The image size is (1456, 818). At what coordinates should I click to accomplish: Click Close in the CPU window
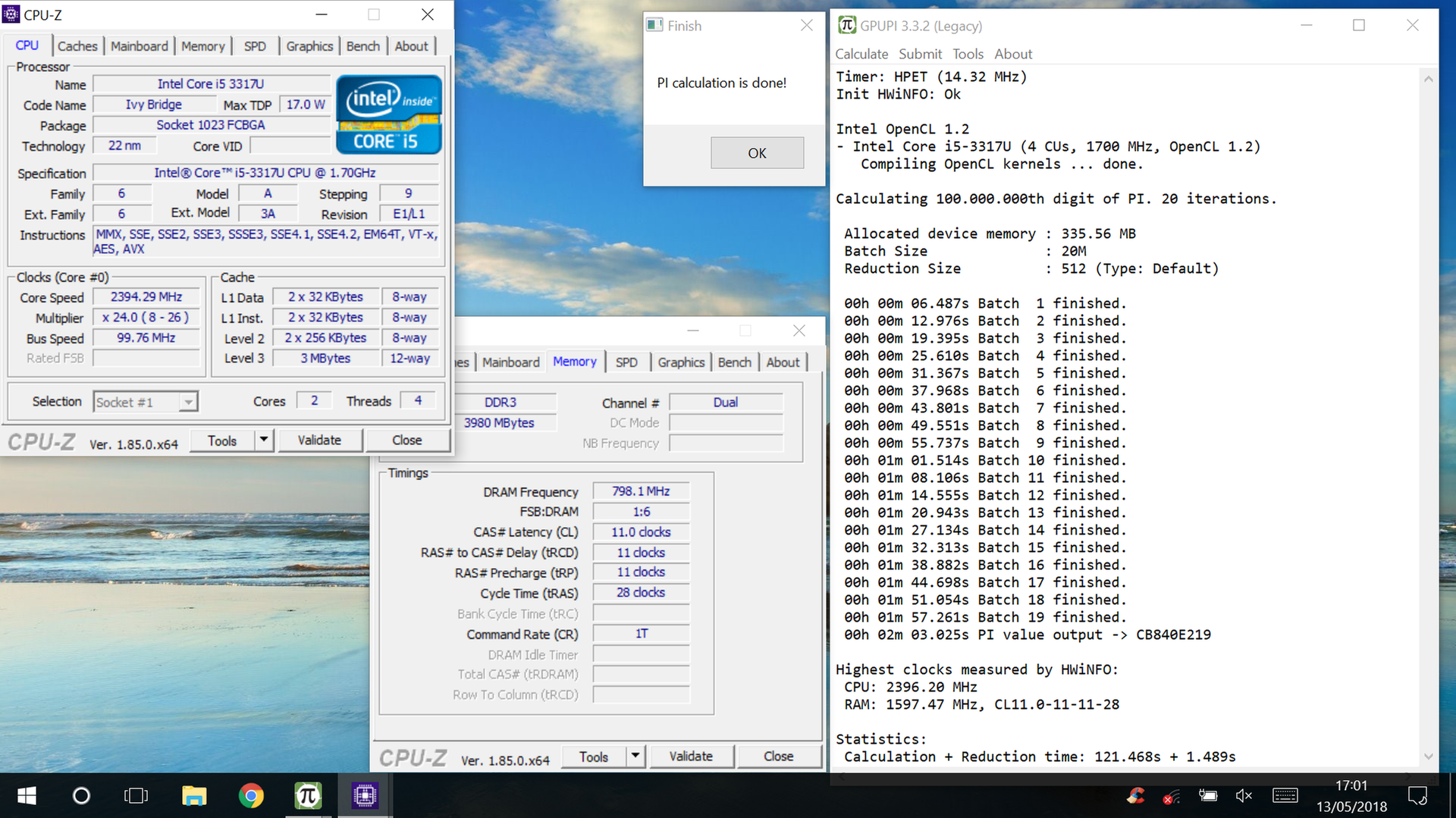pos(406,440)
